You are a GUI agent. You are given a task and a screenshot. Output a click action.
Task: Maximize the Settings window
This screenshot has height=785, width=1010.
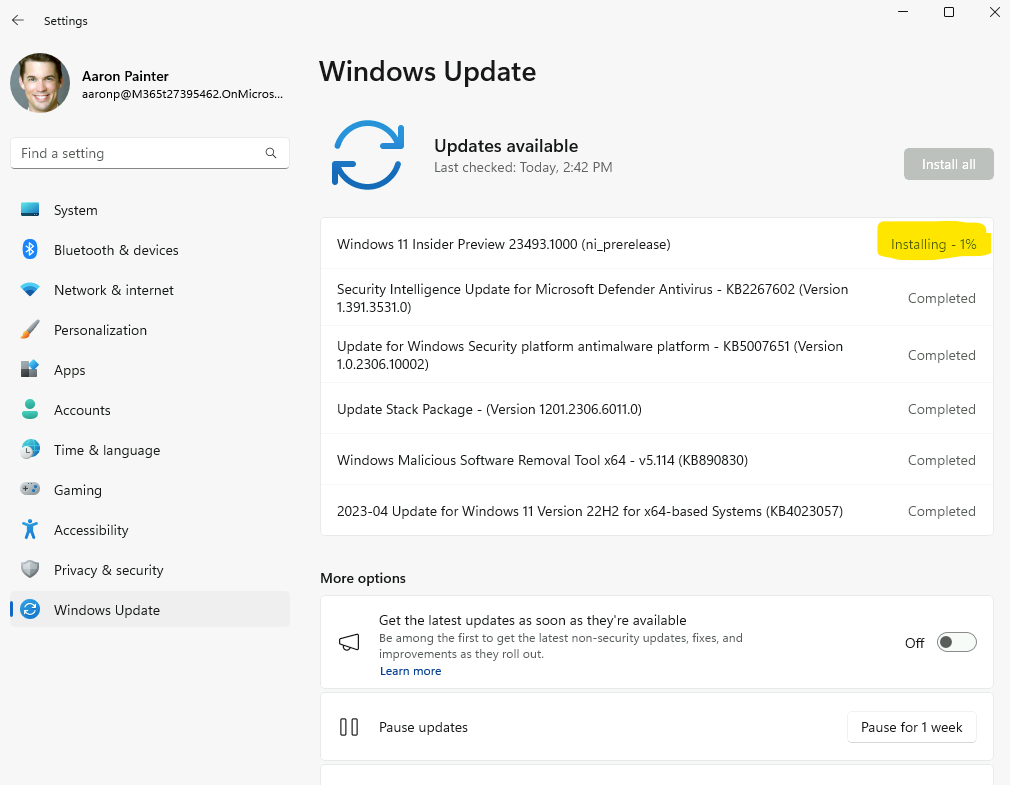pos(948,12)
